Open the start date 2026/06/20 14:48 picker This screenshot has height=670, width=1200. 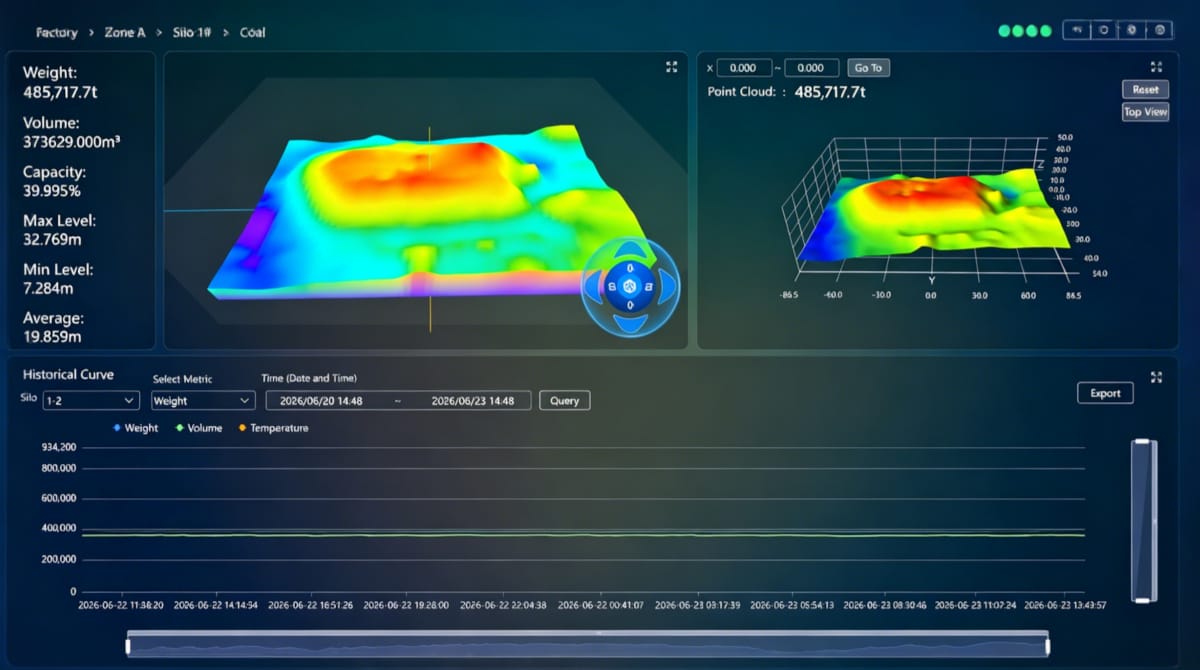(322, 400)
